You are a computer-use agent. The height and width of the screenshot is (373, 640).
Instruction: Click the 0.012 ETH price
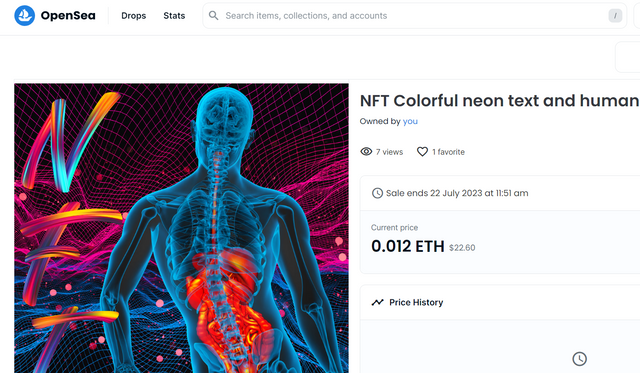pos(408,246)
